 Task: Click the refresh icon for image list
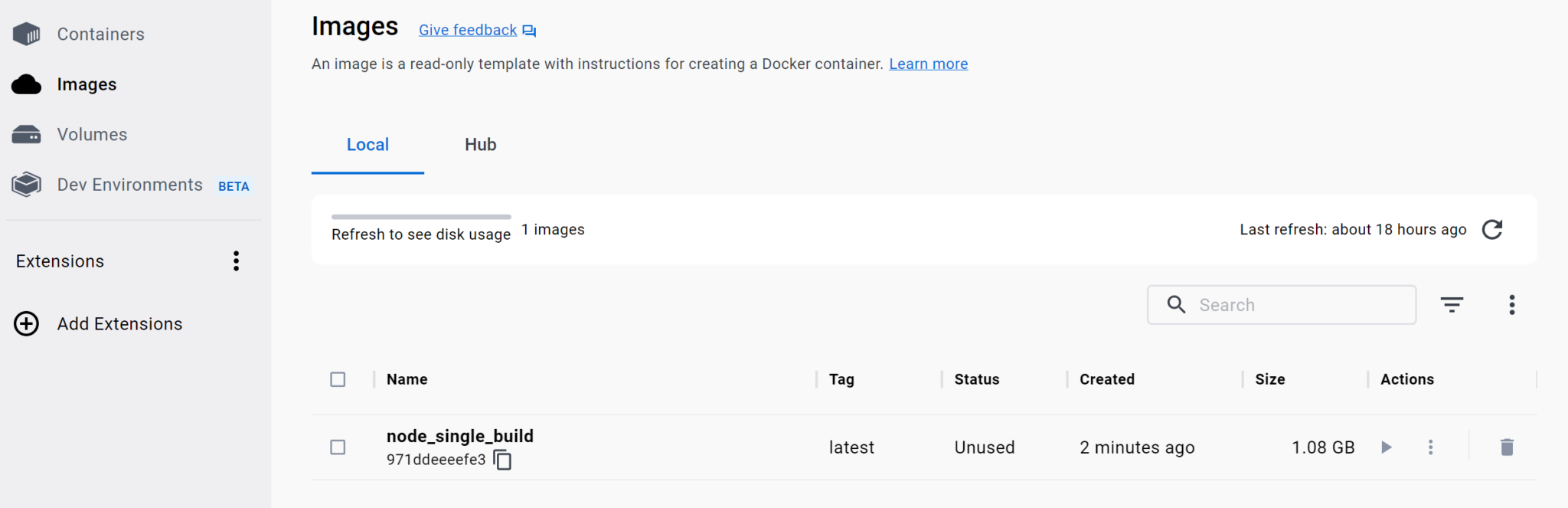[x=1491, y=229]
